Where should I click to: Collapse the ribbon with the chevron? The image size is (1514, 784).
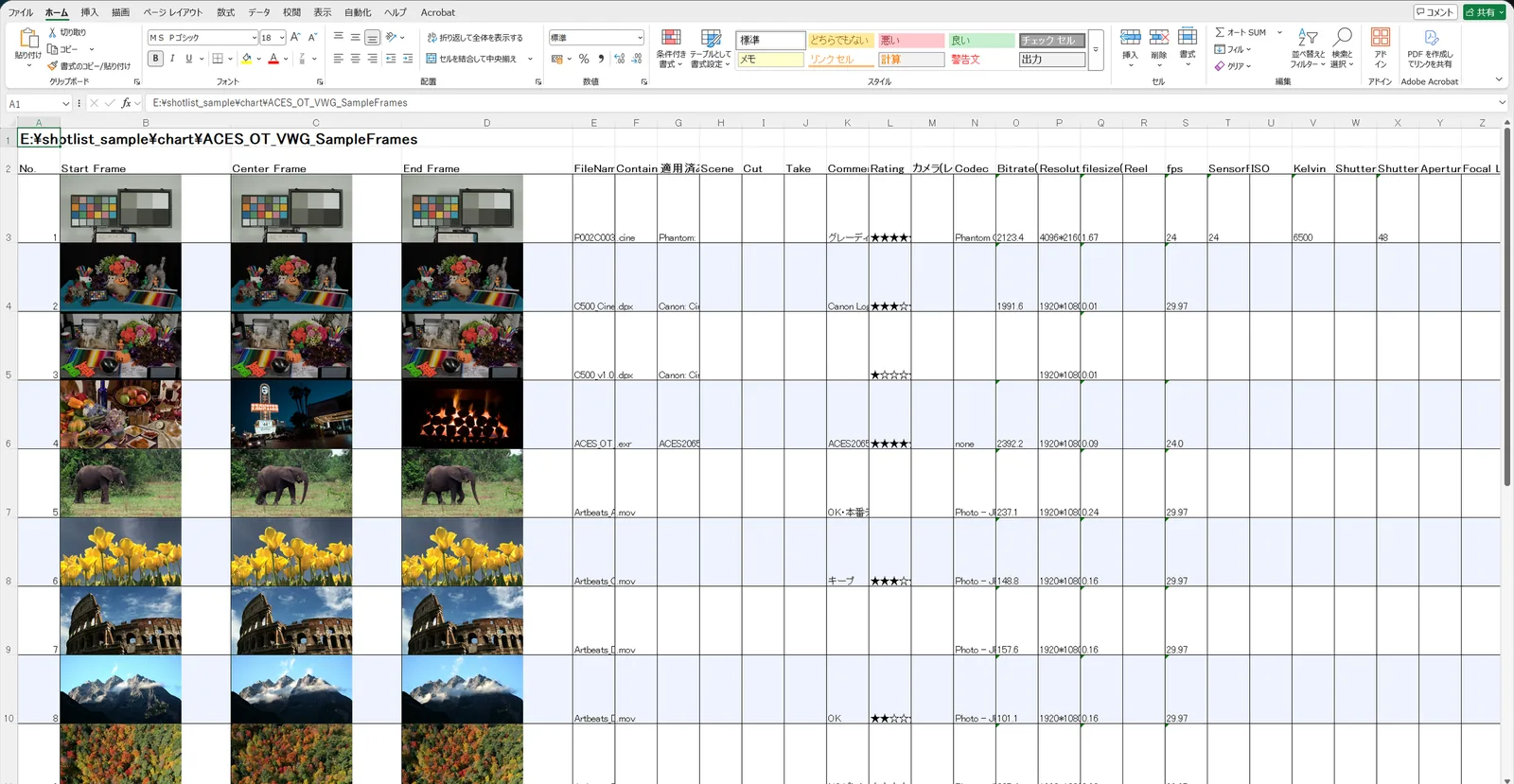1499,80
